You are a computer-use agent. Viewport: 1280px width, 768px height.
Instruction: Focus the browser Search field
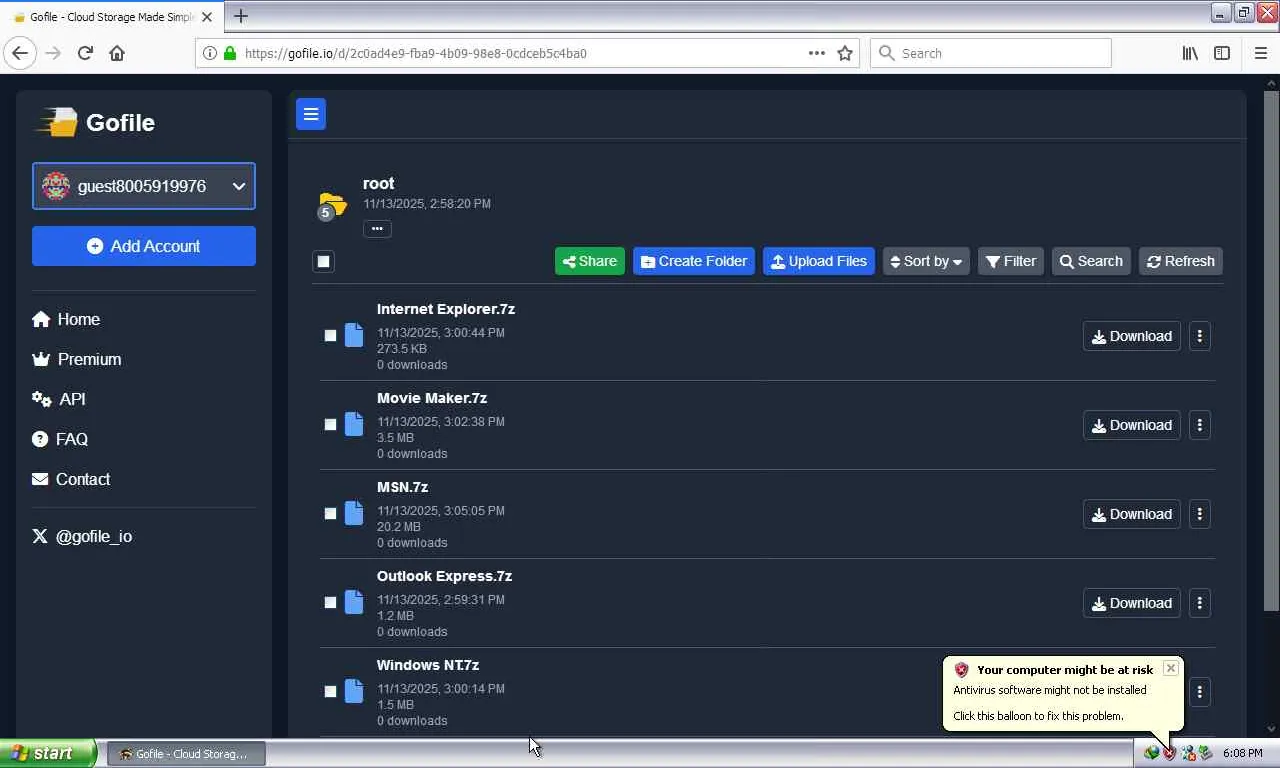pos(991,53)
